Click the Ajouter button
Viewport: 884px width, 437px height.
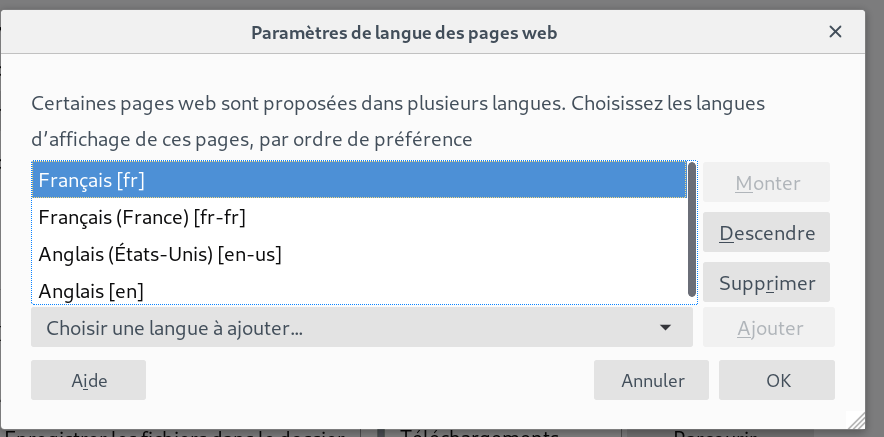click(x=766, y=327)
